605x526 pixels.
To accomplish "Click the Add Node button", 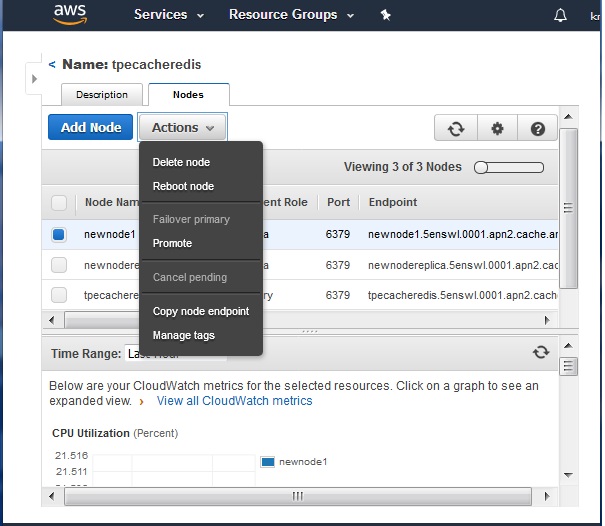I will (x=91, y=128).
